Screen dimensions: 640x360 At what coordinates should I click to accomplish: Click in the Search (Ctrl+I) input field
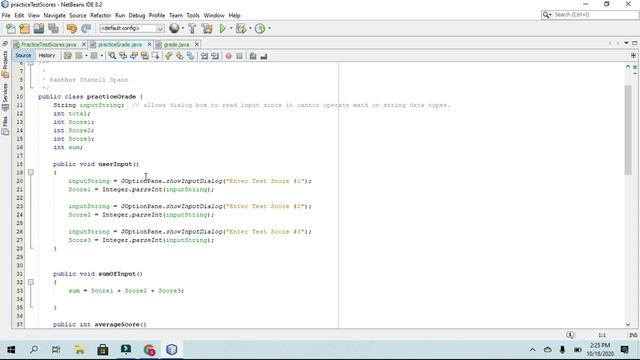[594, 15]
